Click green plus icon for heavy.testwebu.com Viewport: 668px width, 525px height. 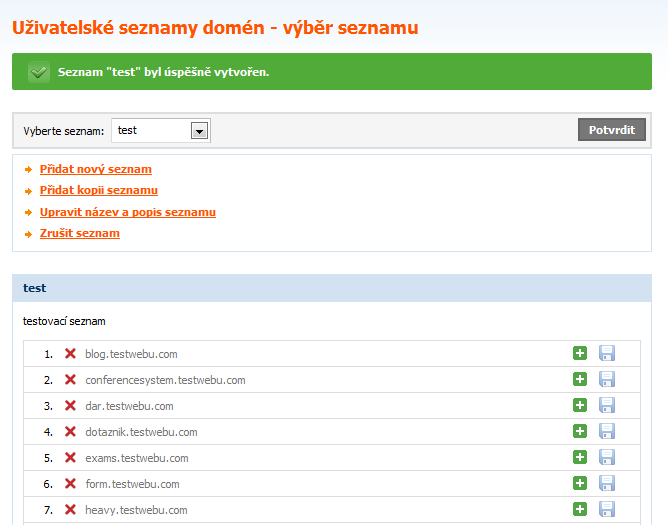(x=580, y=509)
